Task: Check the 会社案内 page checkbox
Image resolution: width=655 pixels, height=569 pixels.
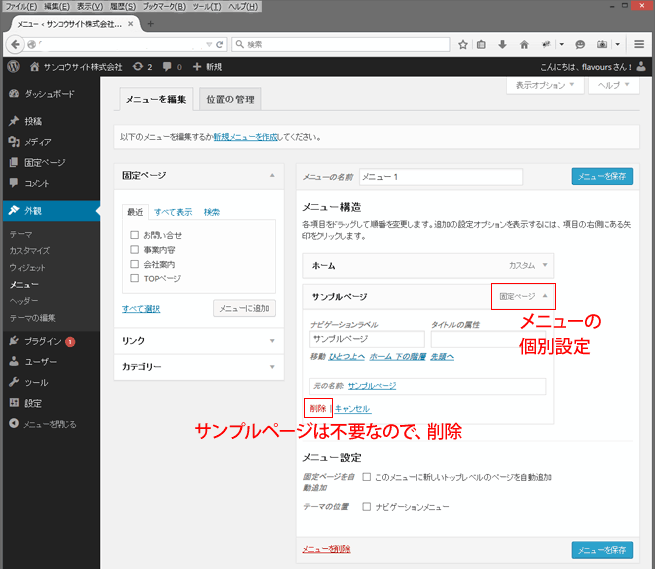Action: (x=135, y=264)
